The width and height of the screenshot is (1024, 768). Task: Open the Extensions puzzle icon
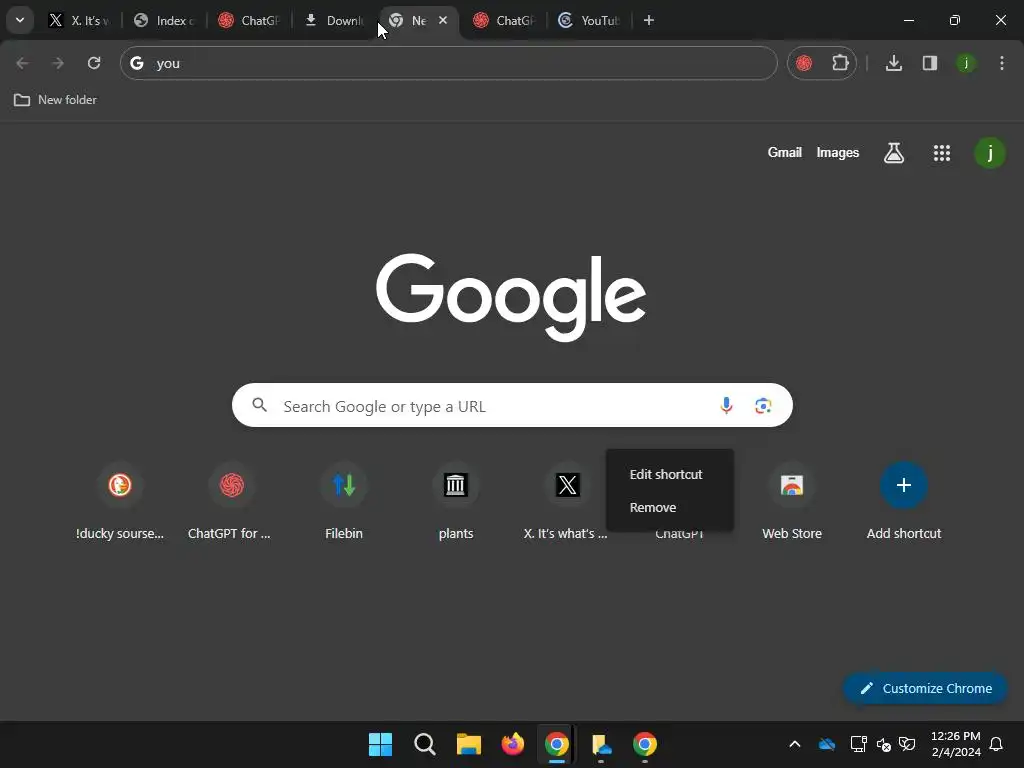(840, 63)
